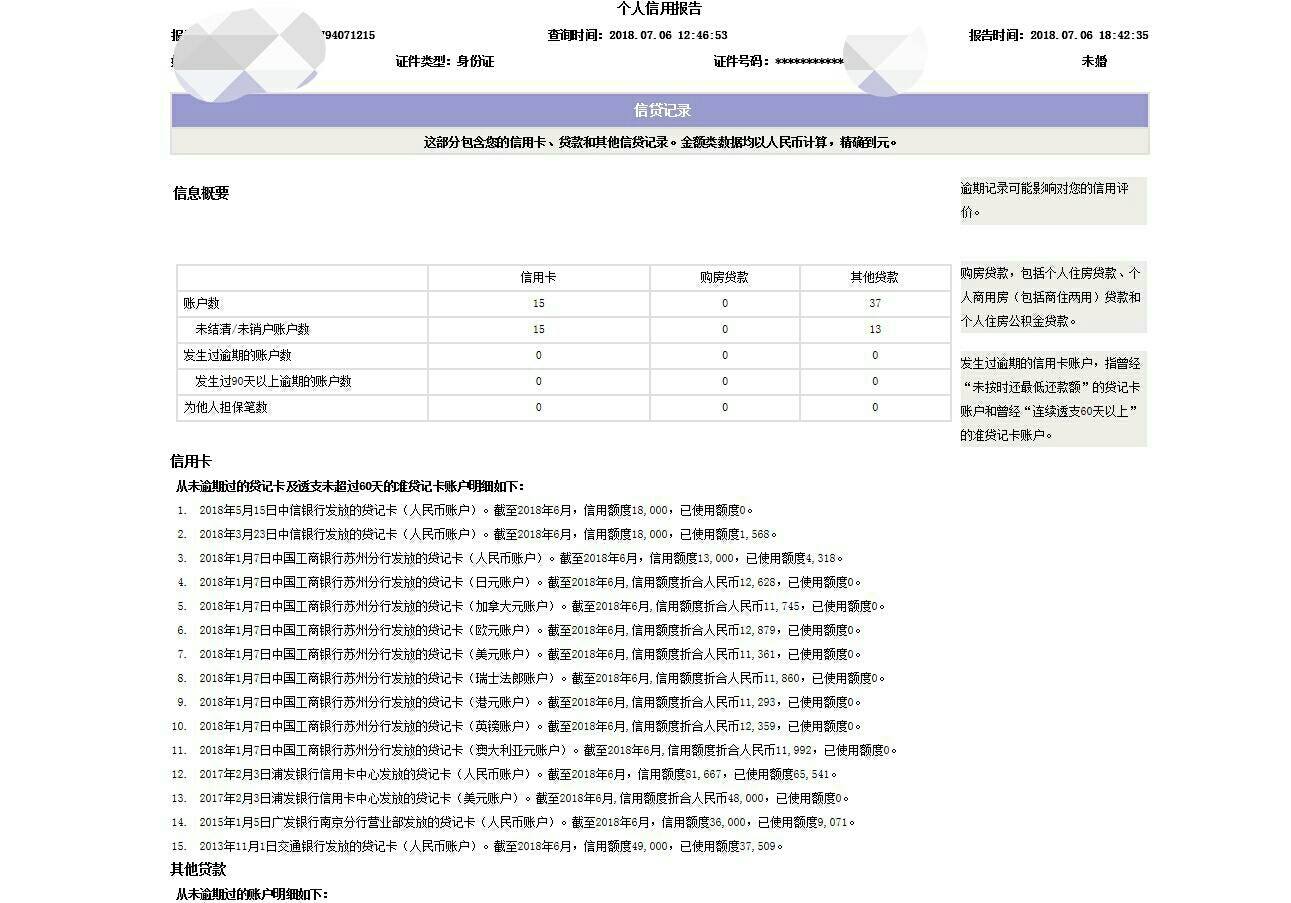Click the 发生过90天以上逾期的账户数 row label
Viewport: 1291px width, 903px height.
point(273,382)
